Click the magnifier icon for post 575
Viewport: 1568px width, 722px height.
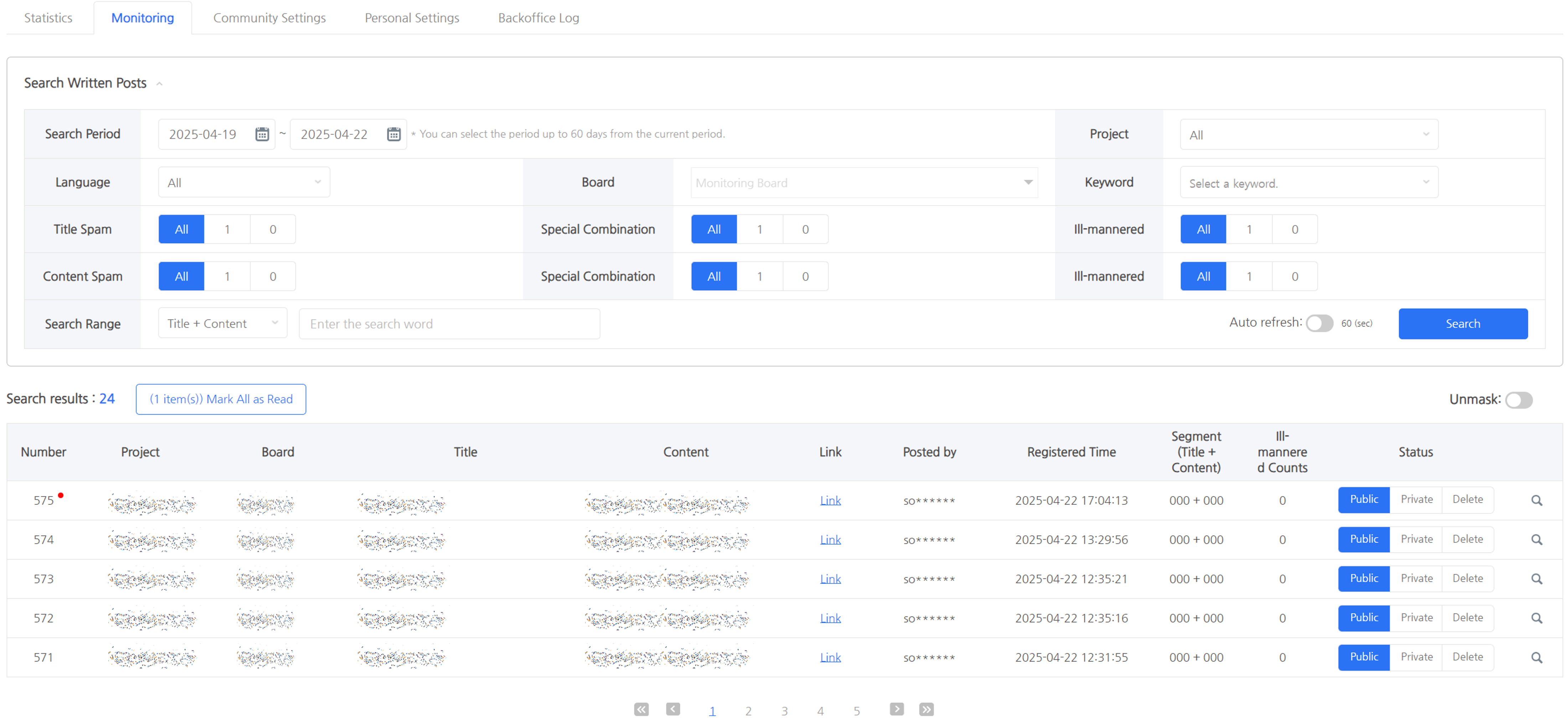[1536, 500]
